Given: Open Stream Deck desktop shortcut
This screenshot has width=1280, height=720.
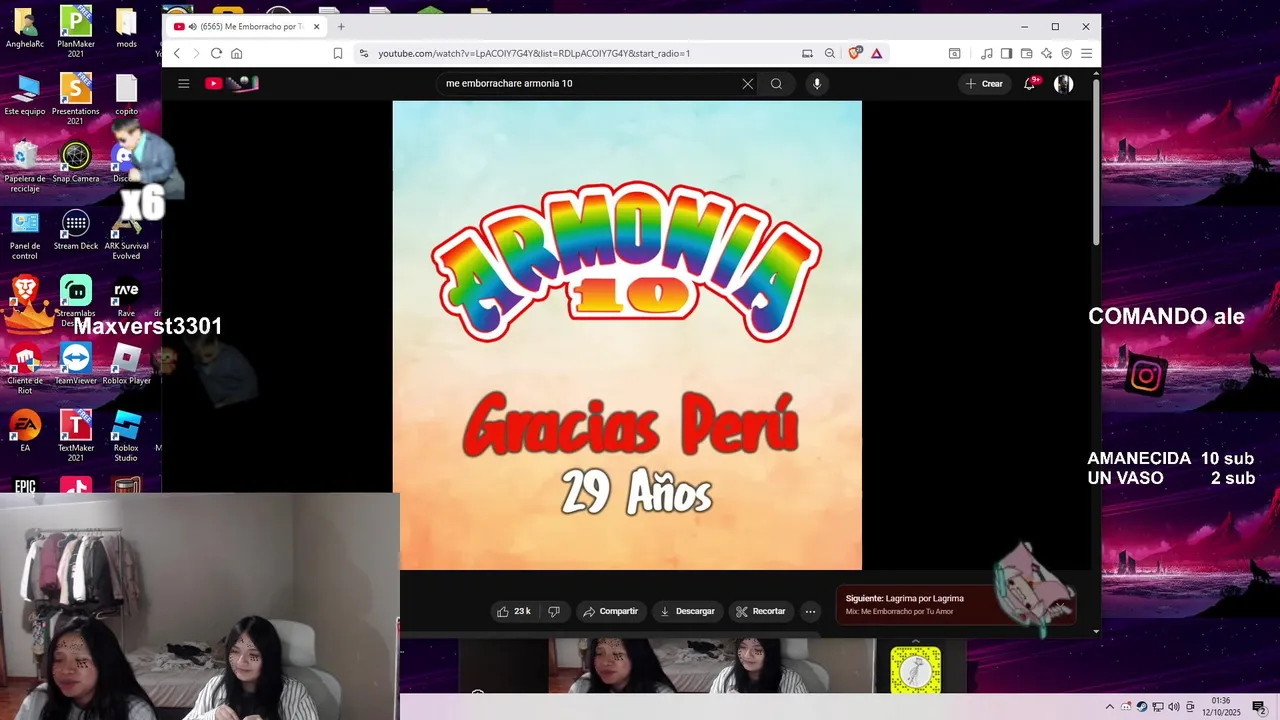Looking at the screenshot, I should click(76, 229).
